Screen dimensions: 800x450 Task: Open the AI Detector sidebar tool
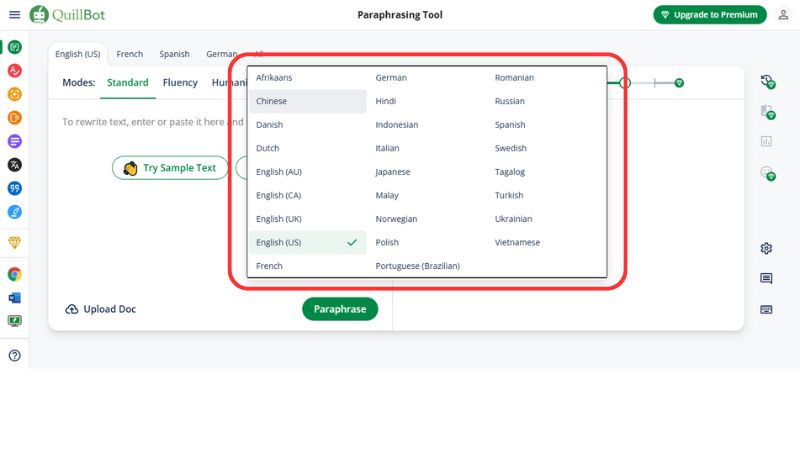pos(15,94)
